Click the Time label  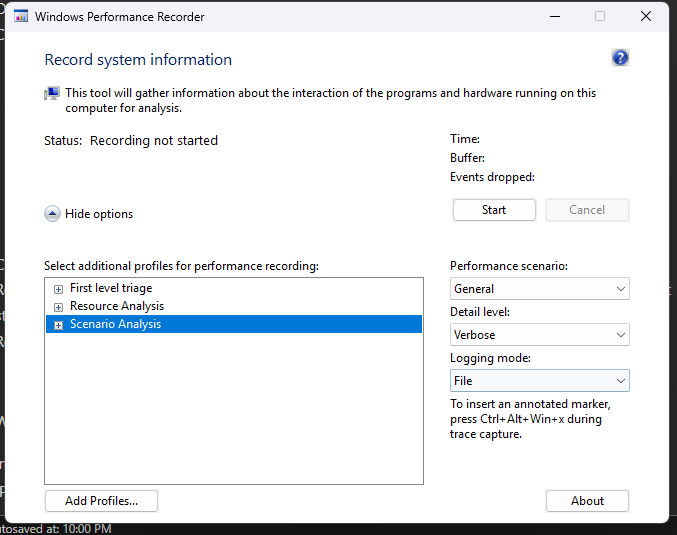tap(465, 139)
